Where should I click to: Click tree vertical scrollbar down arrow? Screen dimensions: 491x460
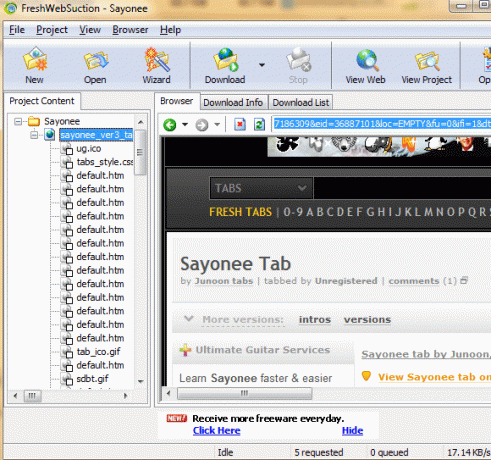pos(141,381)
